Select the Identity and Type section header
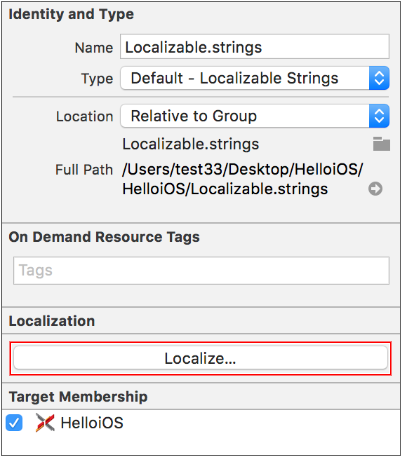 coord(71,14)
